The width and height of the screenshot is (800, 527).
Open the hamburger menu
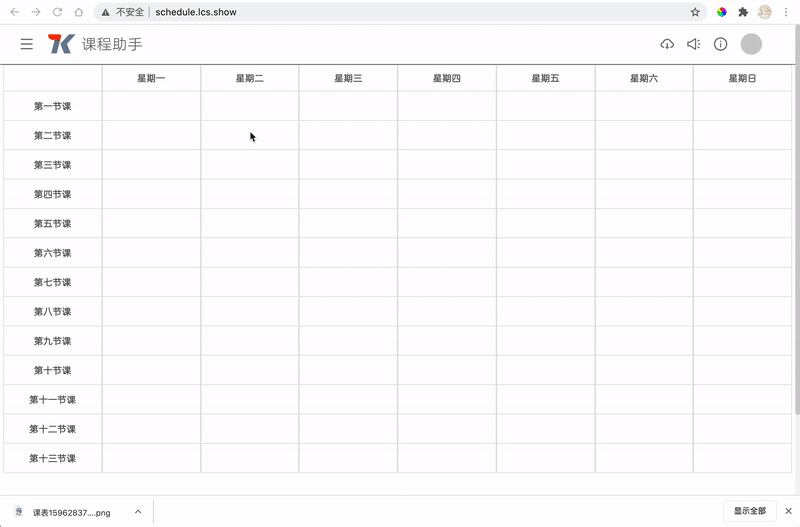(27, 44)
